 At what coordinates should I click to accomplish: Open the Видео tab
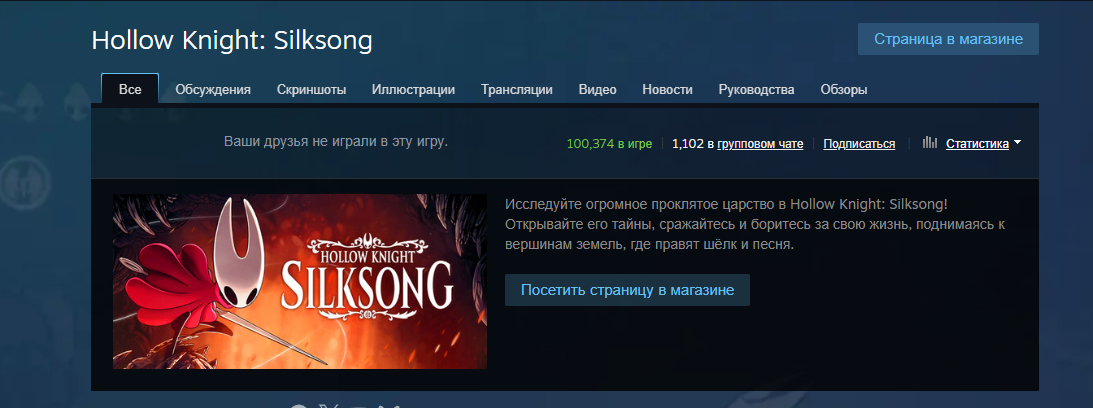tap(597, 89)
